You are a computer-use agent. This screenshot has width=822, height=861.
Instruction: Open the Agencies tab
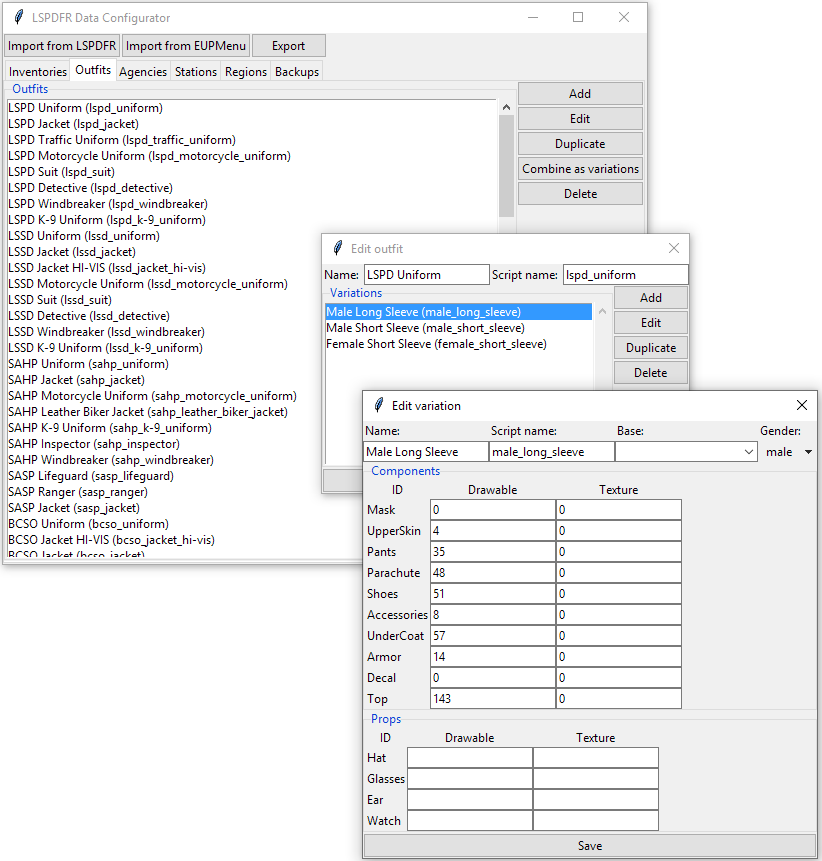pyautogui.click(x=143, y=72)
